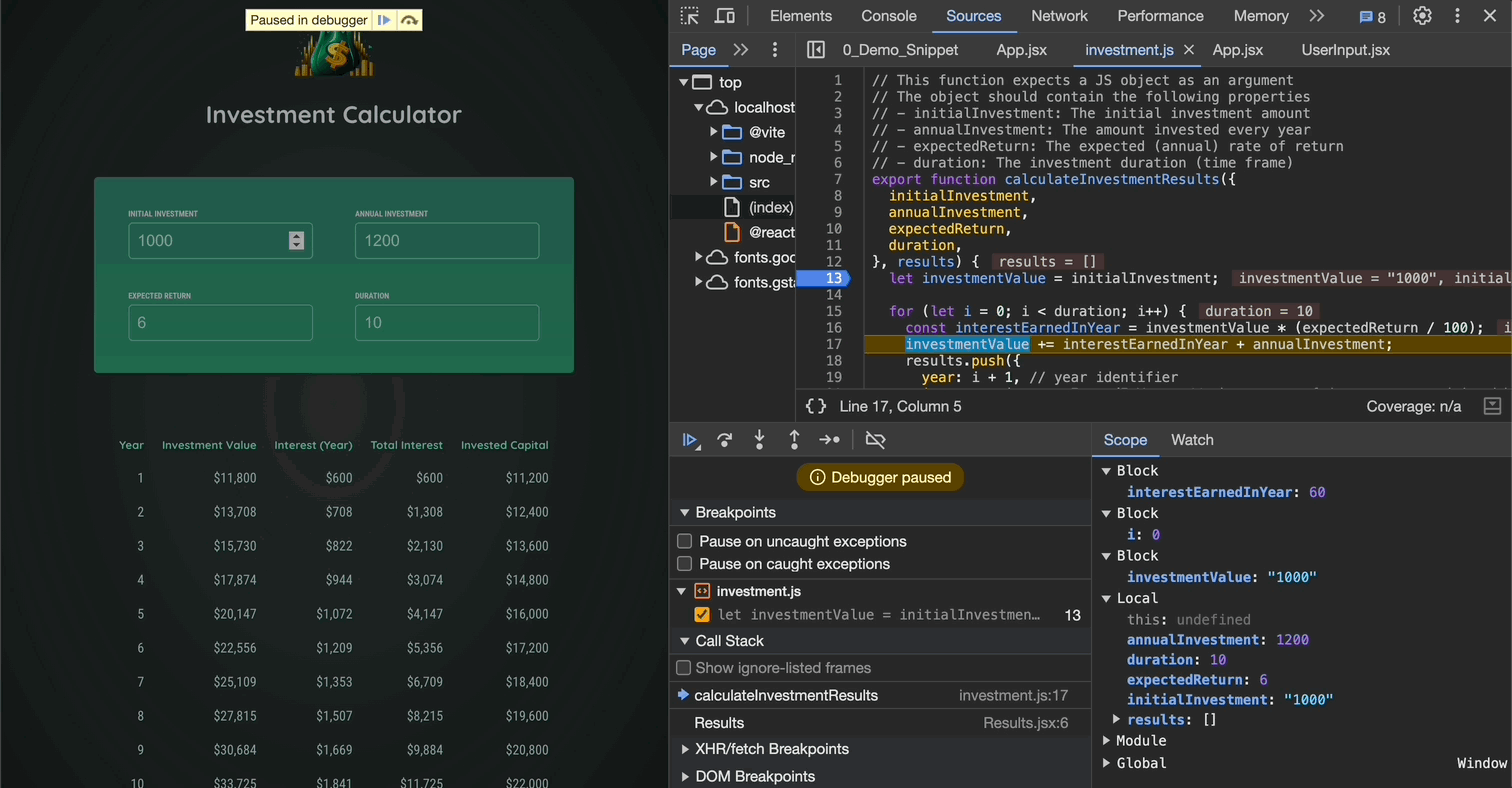
Task: Select calculateInvestmentResults call stack frame
Action: click(880, 696)
